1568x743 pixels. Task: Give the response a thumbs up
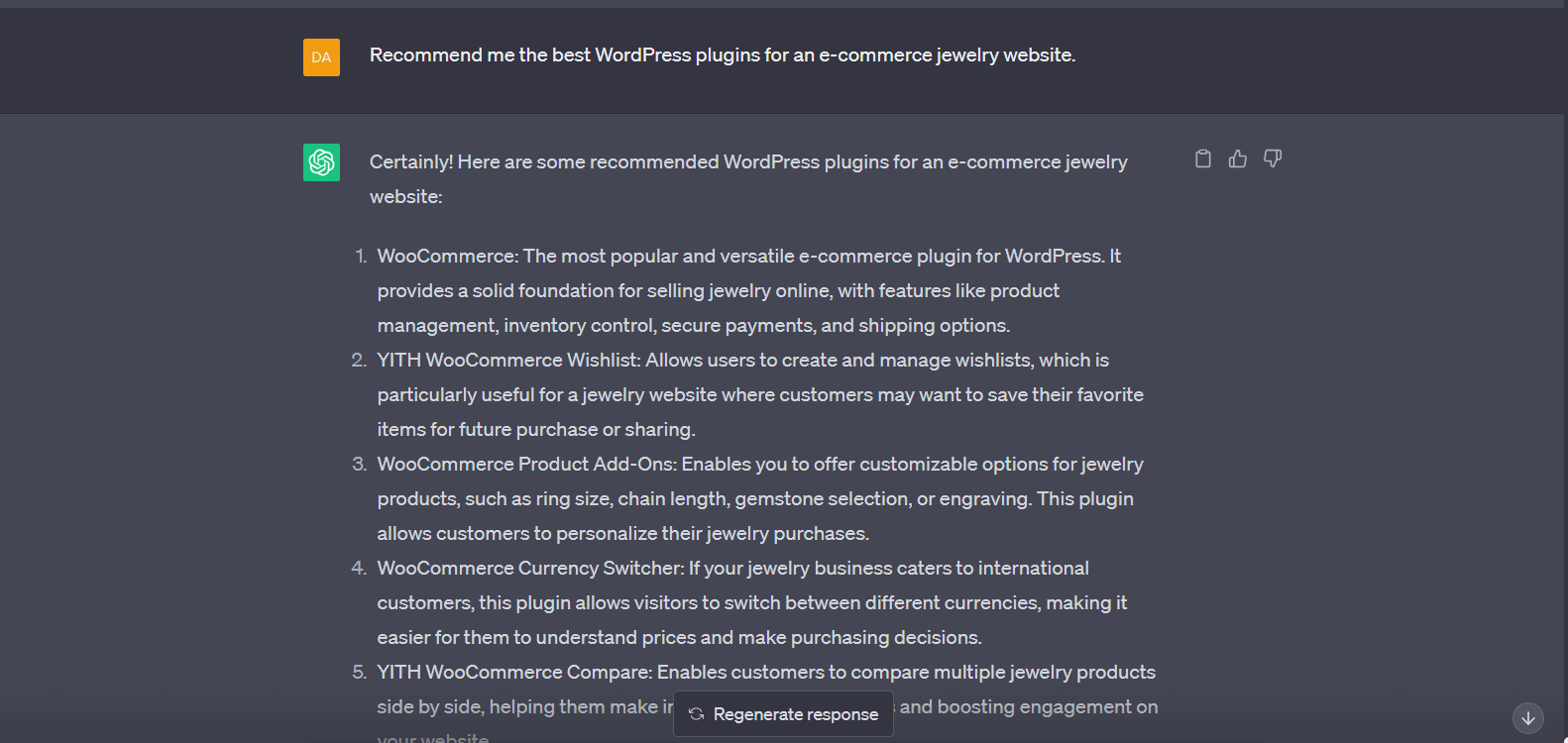pos(1238,159)
